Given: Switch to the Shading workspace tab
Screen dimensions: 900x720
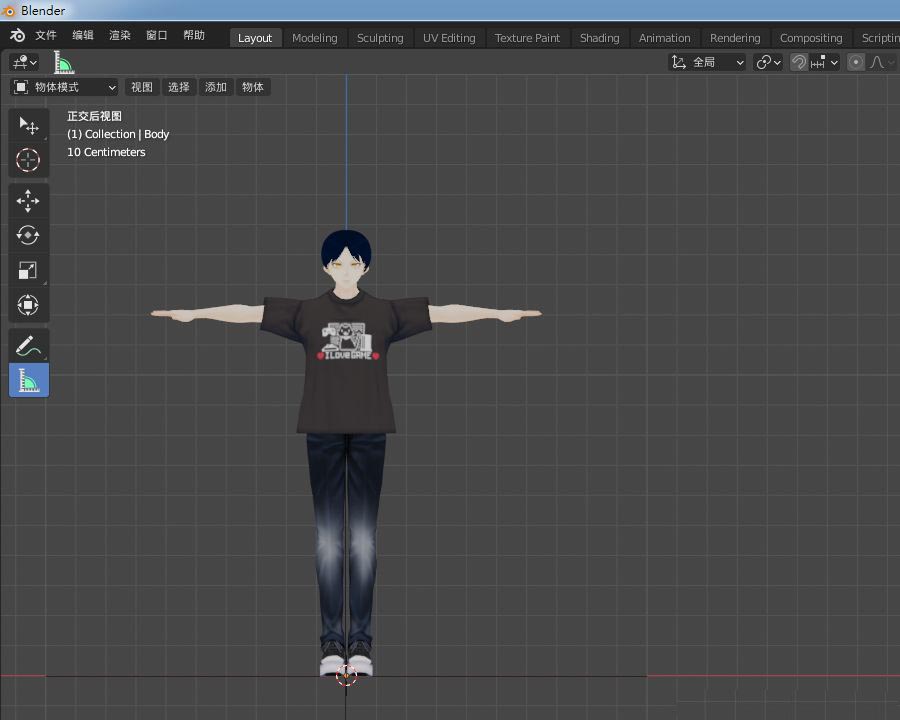Looking at the screenshot, I should coord(599,38).
